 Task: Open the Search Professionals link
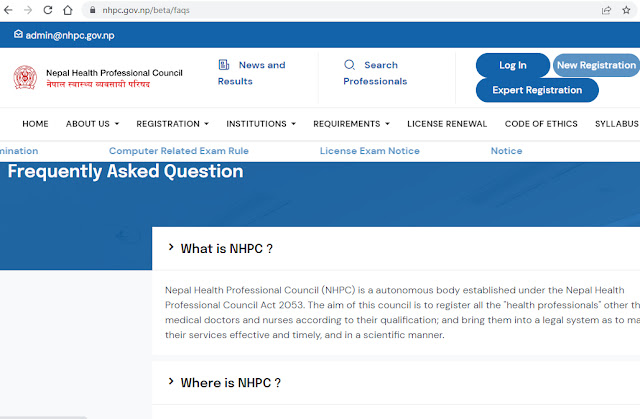pyautogui.click(x=375, y=73)
